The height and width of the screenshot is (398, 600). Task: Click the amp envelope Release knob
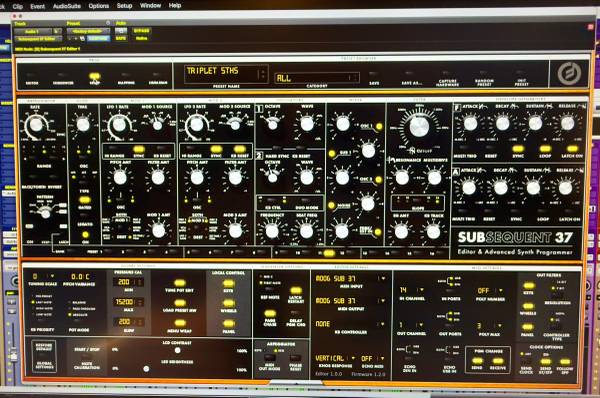565,188
